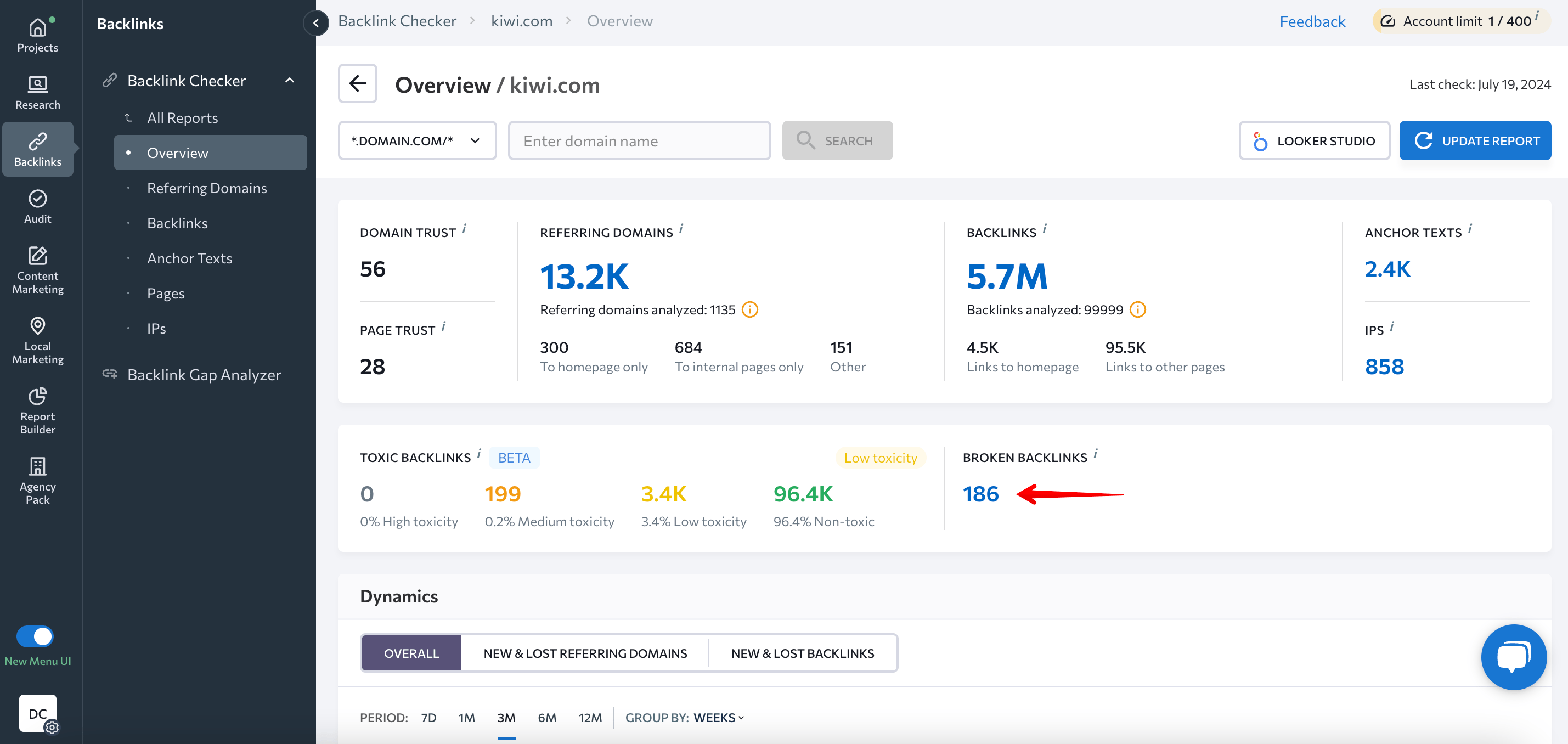Show Account limit info tooltip
Screen dimensions: 1568x744
coord(1536,16)
